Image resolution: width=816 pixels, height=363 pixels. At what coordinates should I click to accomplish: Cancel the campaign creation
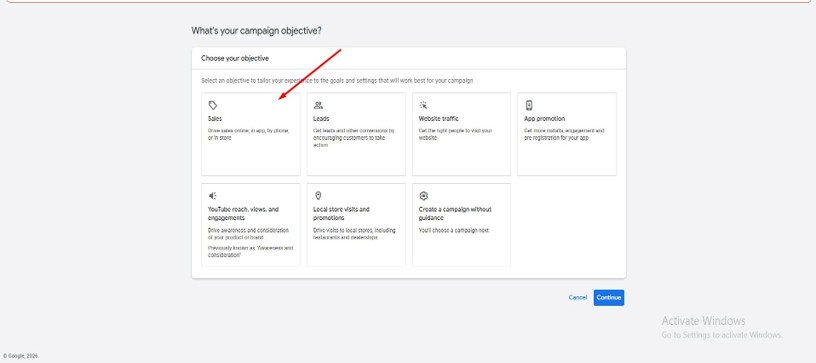578,297
